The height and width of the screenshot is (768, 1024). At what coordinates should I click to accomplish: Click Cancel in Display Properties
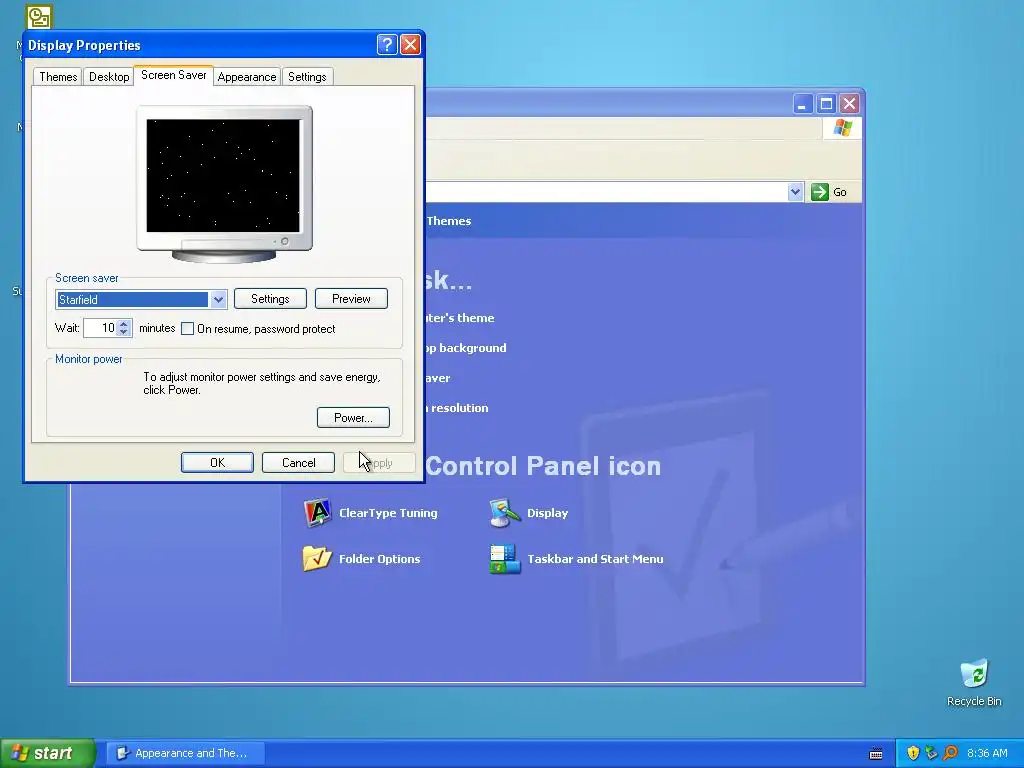tap(298, 462)
